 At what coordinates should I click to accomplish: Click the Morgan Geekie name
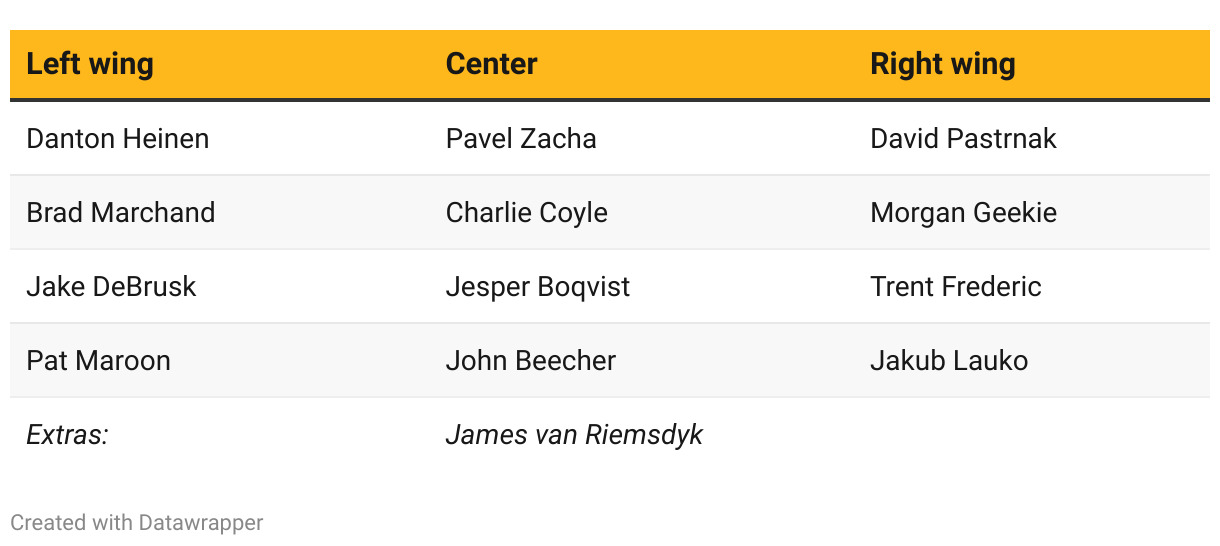click(x=963, y=212)
